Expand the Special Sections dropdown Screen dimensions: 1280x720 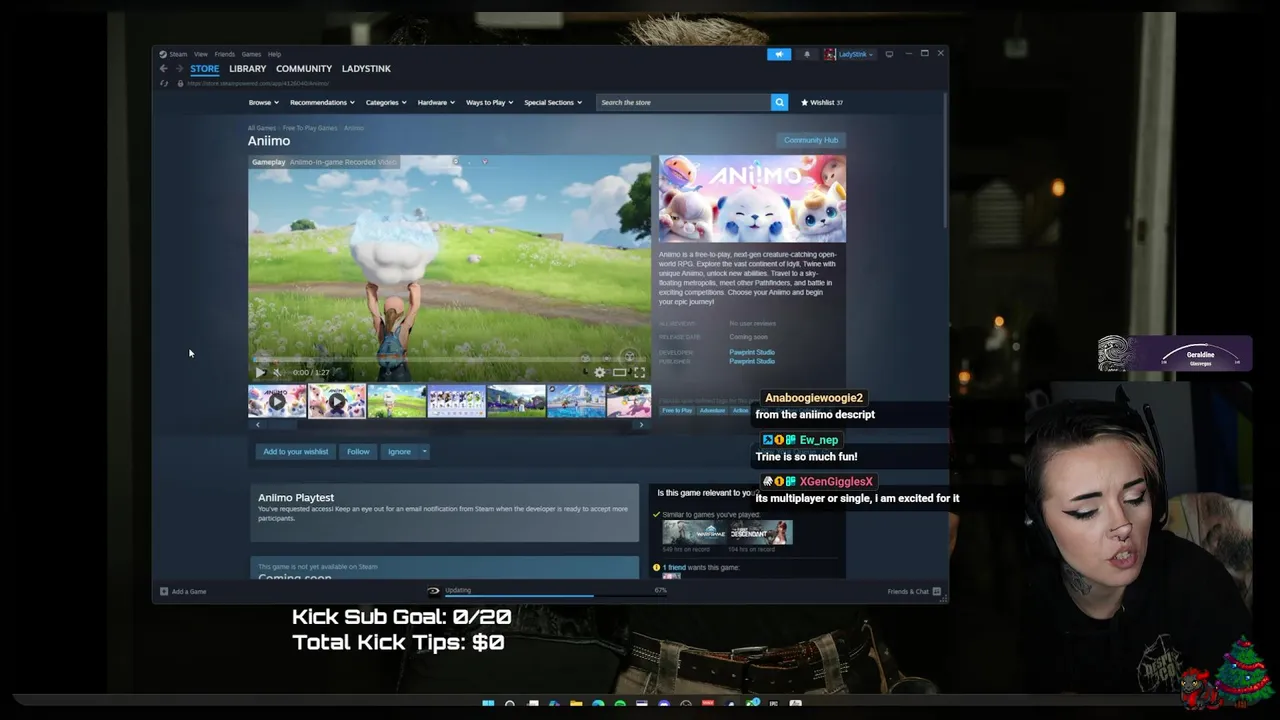(x=553, y=102)
